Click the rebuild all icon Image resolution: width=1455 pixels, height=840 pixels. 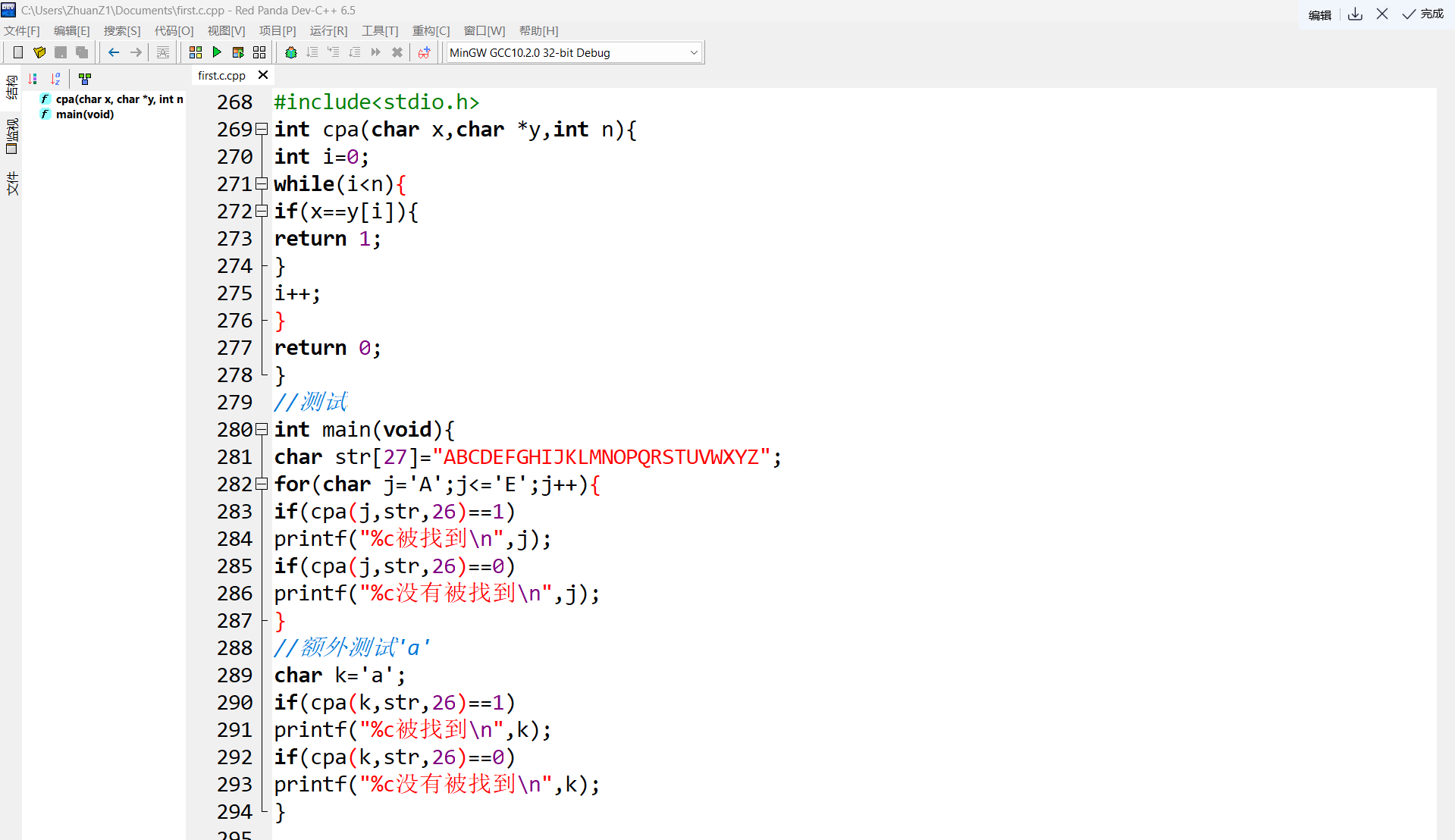coord(259,52)
